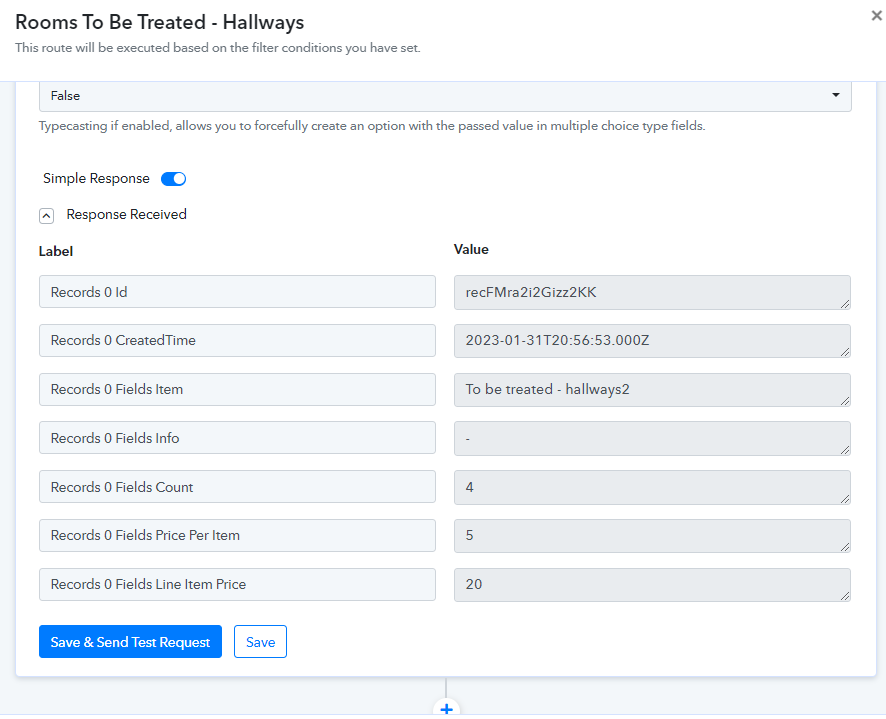Close the Rooms To Be Treated panel
The height and width of the screenshot is (719, 886).
[876, 16]
